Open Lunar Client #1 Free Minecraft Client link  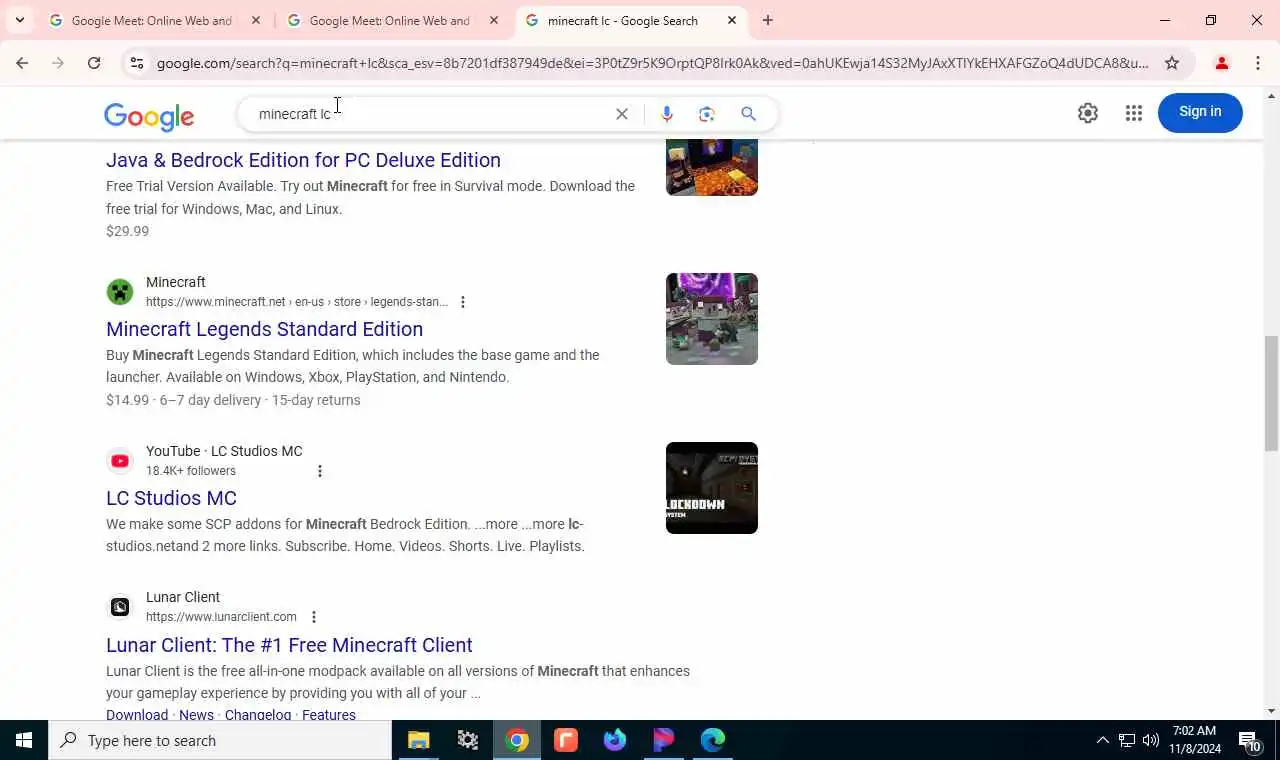click(x=289, y=645)
